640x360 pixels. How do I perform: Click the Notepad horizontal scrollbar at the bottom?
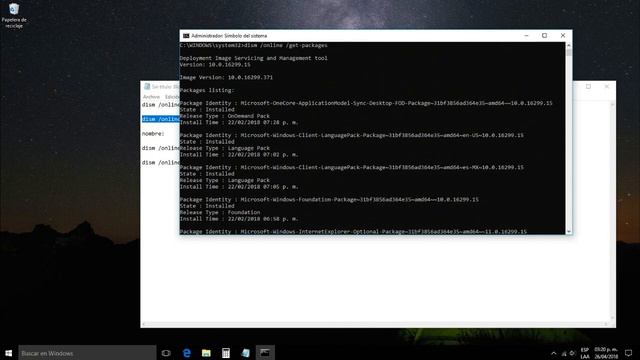375,324
